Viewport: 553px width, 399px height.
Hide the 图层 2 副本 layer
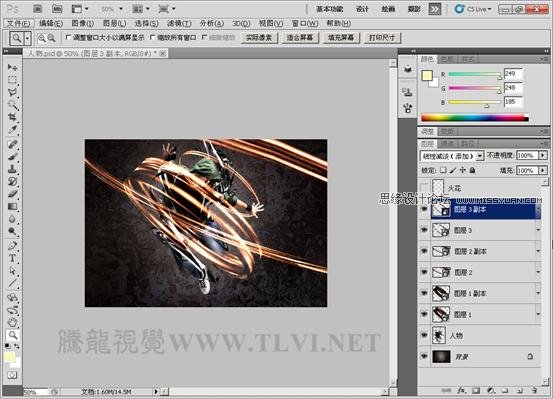tap(424, 251)
